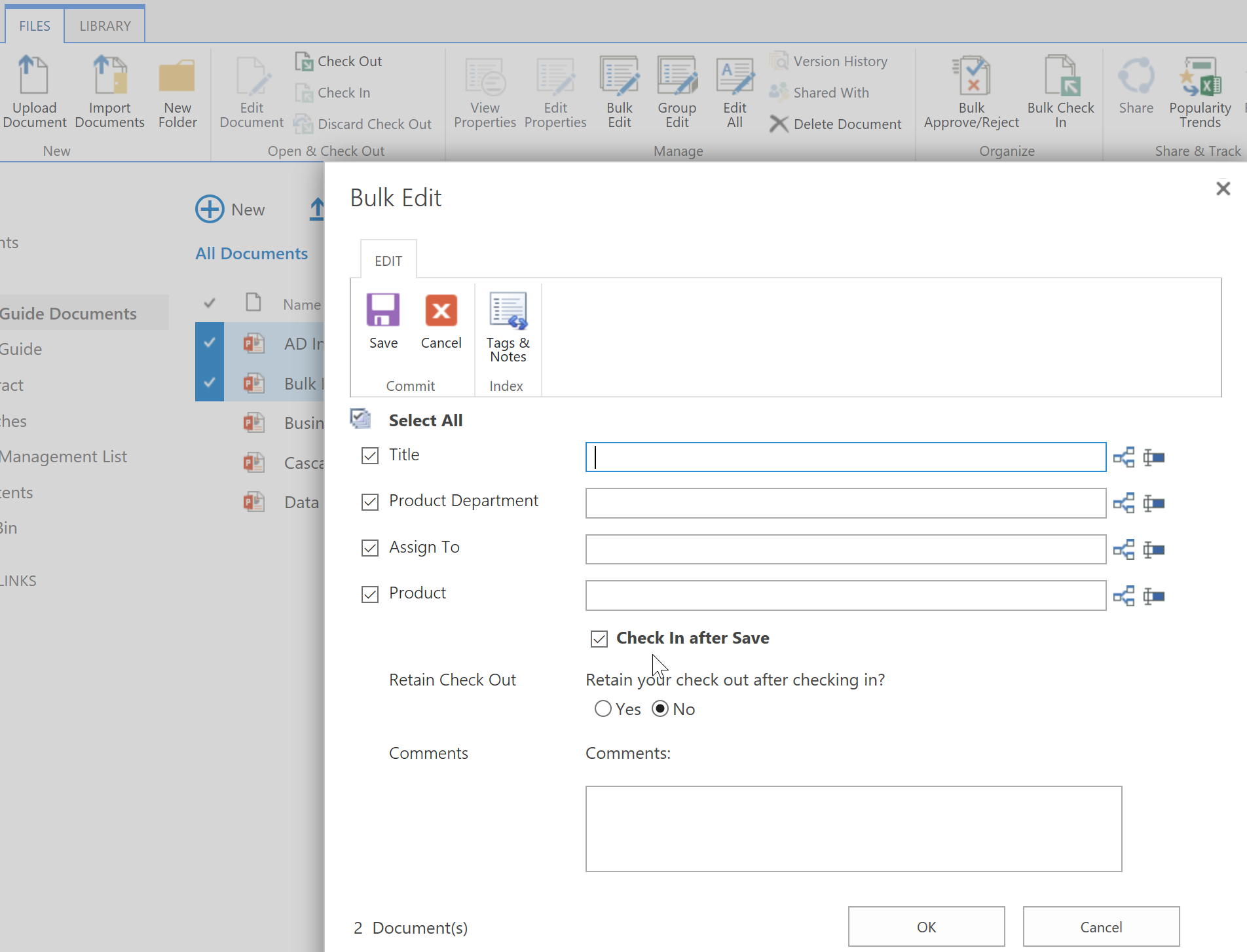Screen dimensions: 1247x952
Task: Click the Group Edit ribbon button
Action: [677, 92]
